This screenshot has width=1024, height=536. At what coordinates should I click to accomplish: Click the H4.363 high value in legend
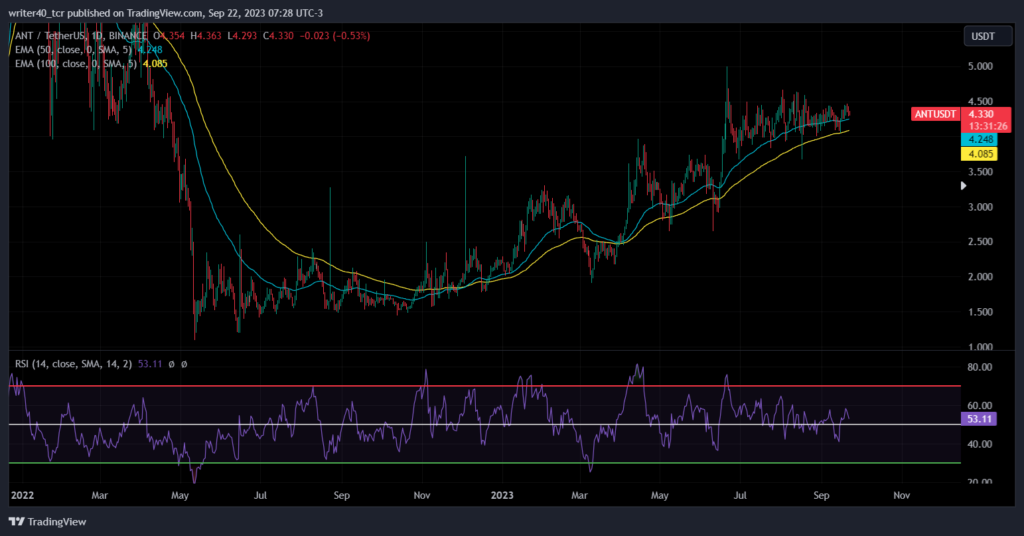pyautogui.click(x=206, y=36)
